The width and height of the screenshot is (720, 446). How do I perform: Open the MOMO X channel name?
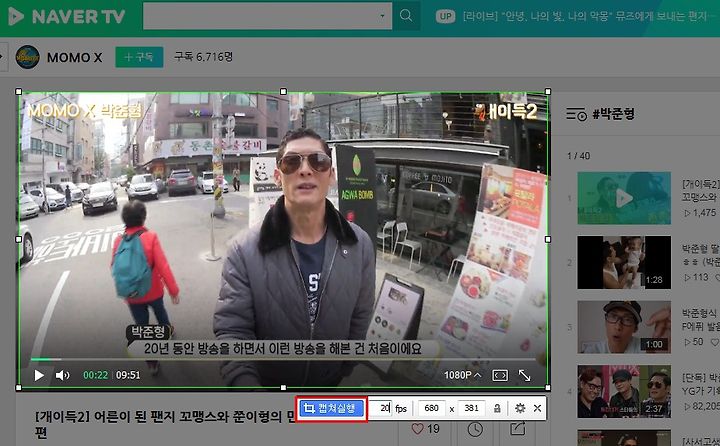coord(74,57)
